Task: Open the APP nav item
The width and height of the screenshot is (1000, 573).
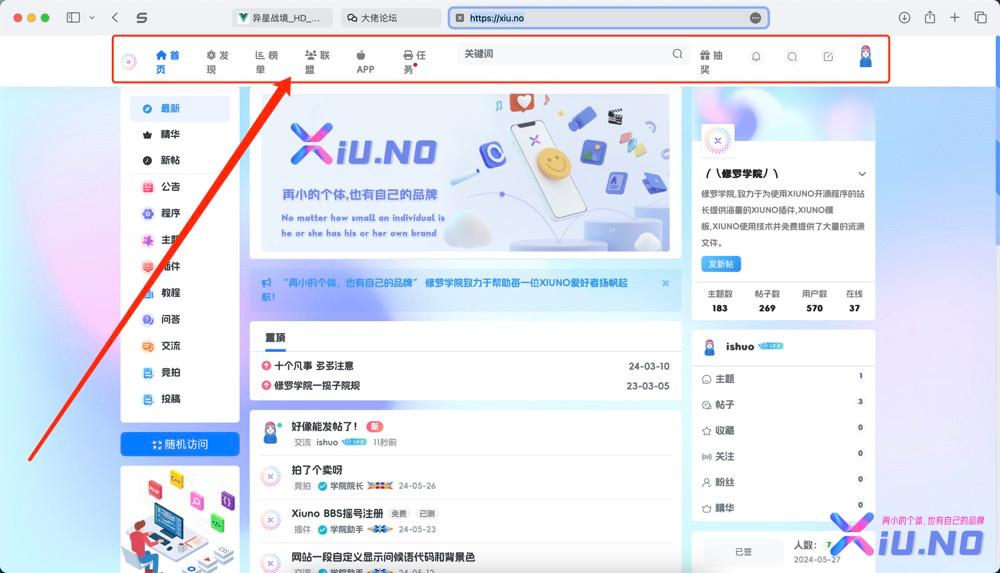Action: point(365,62)
